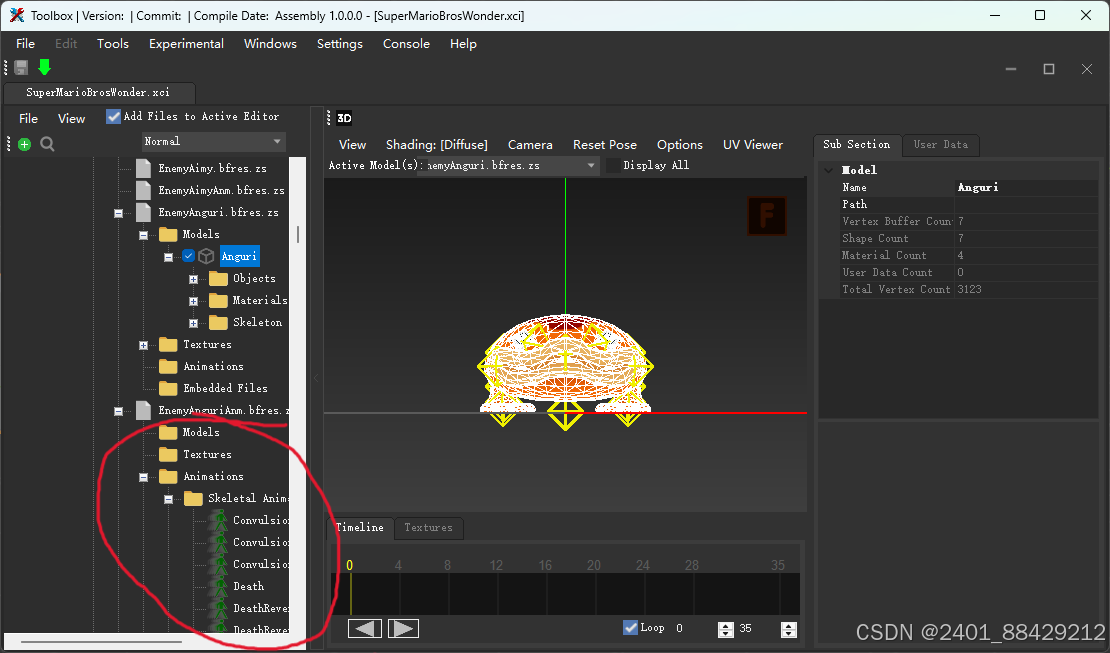Enable the Display All checkbox
This screenshot has height=653, width=1110.
click(x=613, y=165)
